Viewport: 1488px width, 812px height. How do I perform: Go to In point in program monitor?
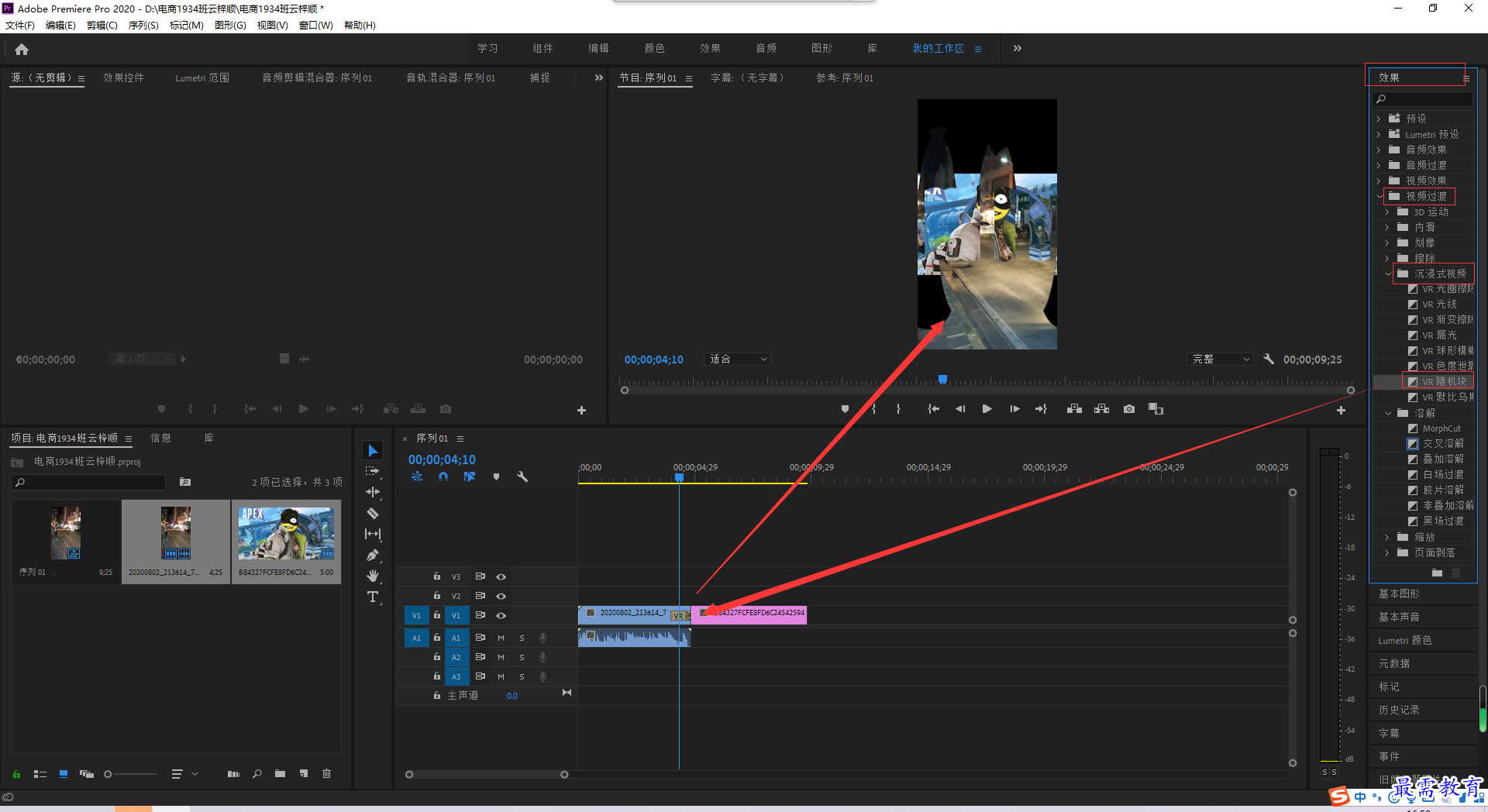[934, 409]
